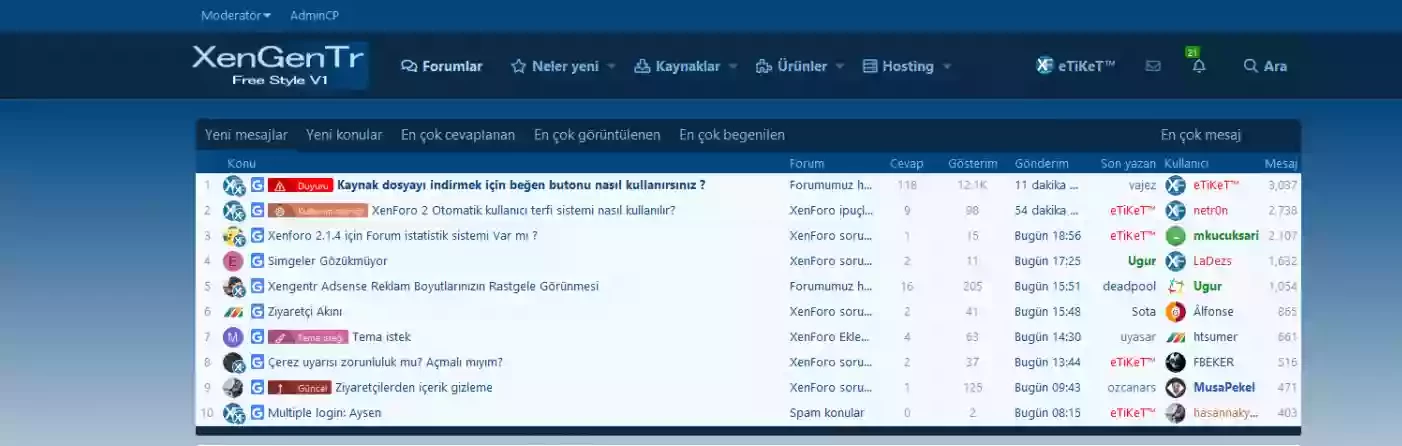Click the avatar on 'Tema istek' row
Image resolution: width=1402 pixels, height=446 pixels.
[233, 337]
